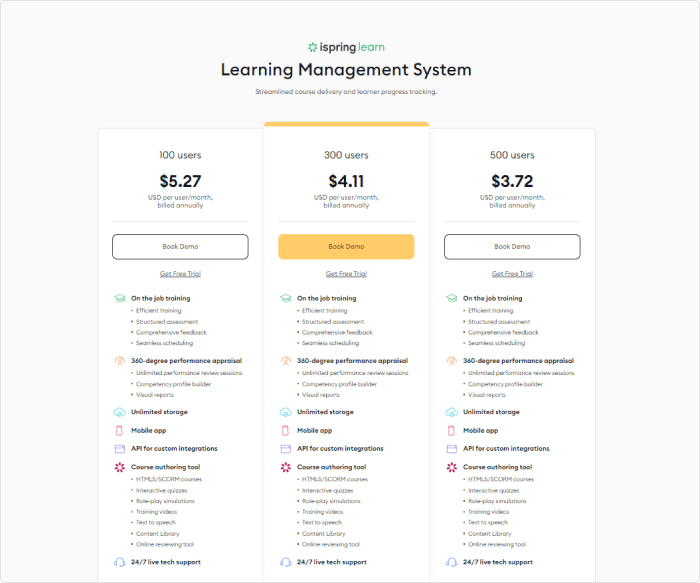Click 'Seamless scheduling' bullet in 100 users plan
Viewport: 700px width, 583px height.
(x=165, y=343)
